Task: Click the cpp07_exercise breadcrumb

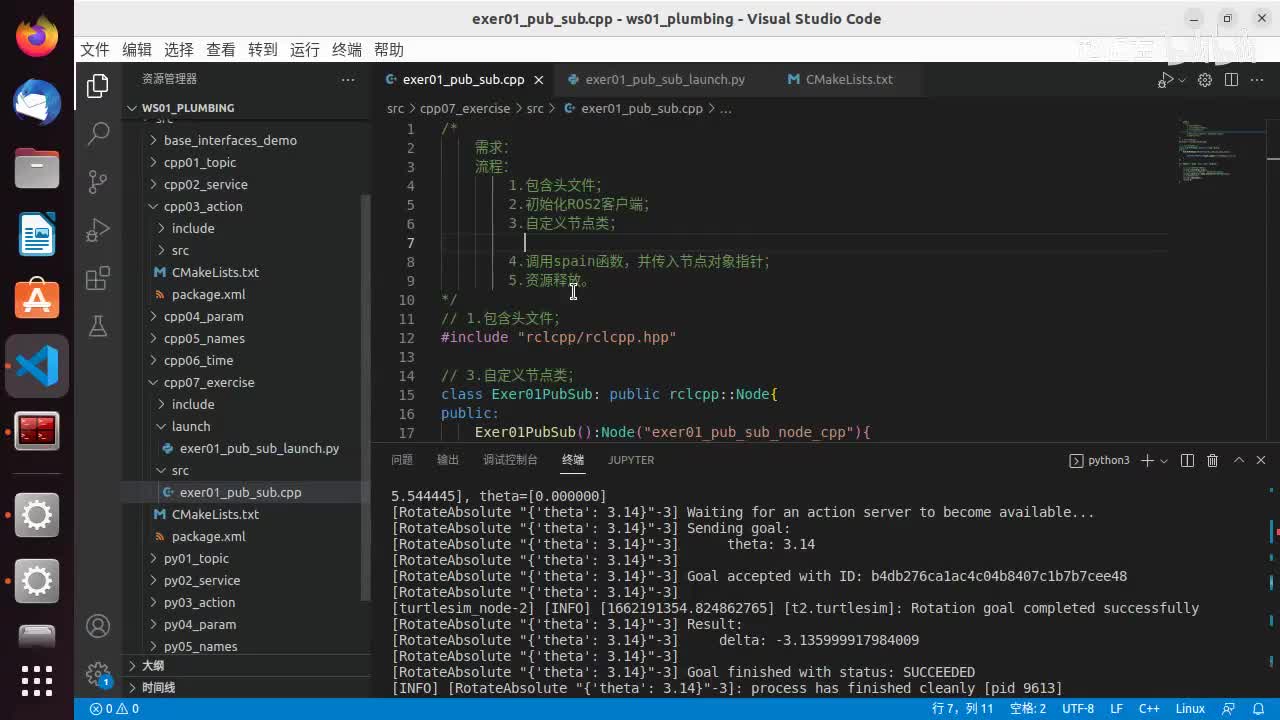Action: click(465, 108)
